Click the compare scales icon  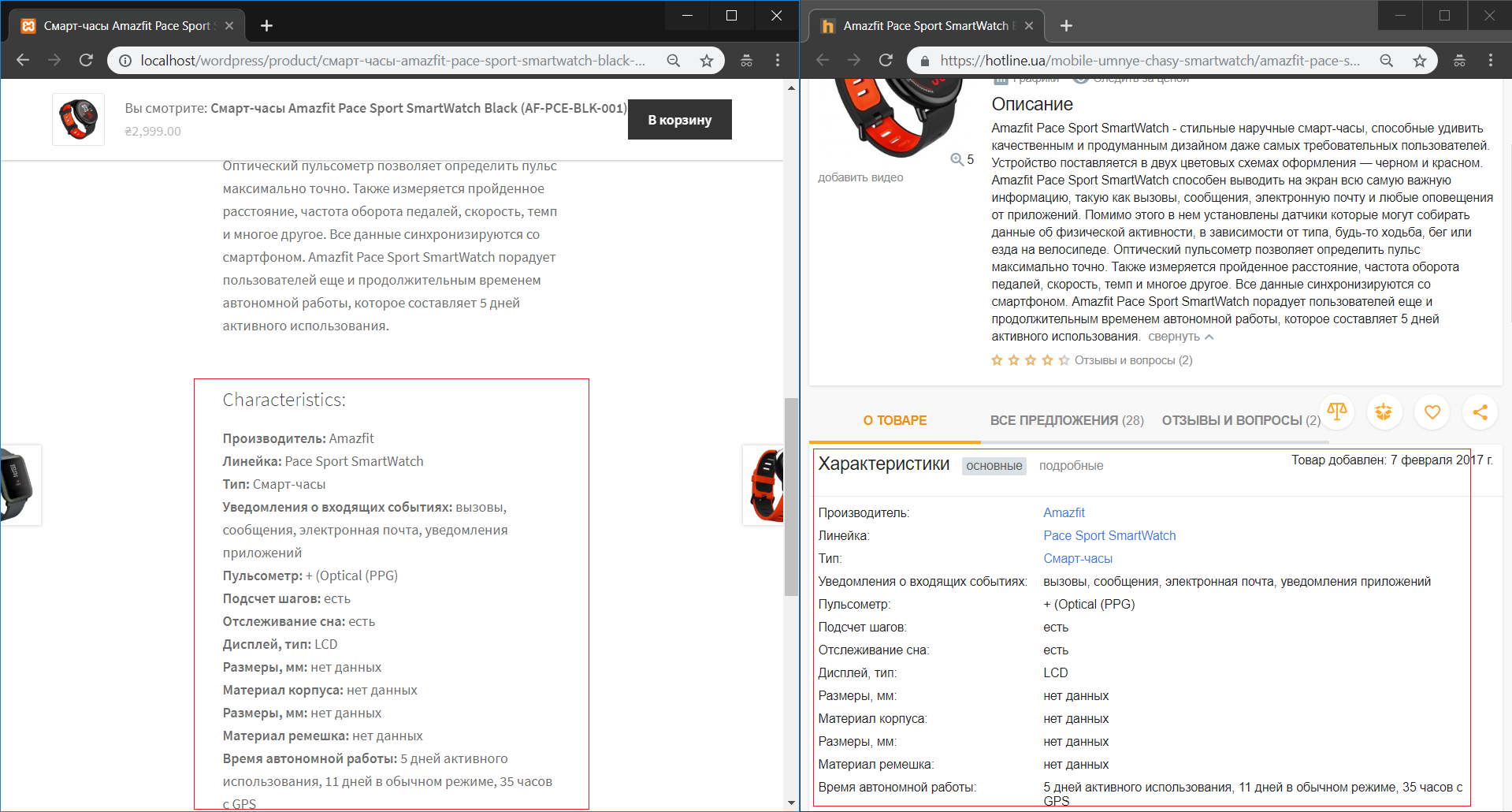click(1337, 412)
